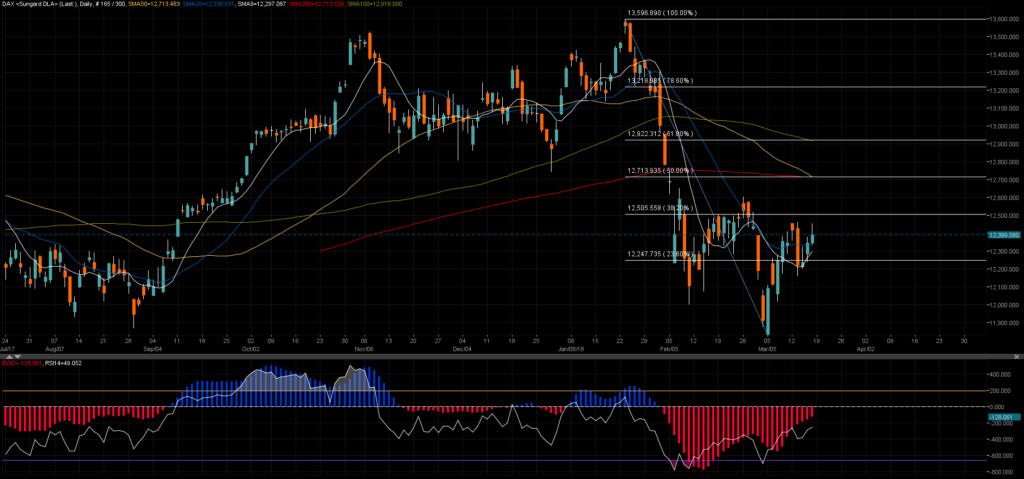This screenshot has width=1024, height=479.
Task: Select the 13,218.985 (78.60%) Fibonacci label
Action: click(x=660, y=80)
